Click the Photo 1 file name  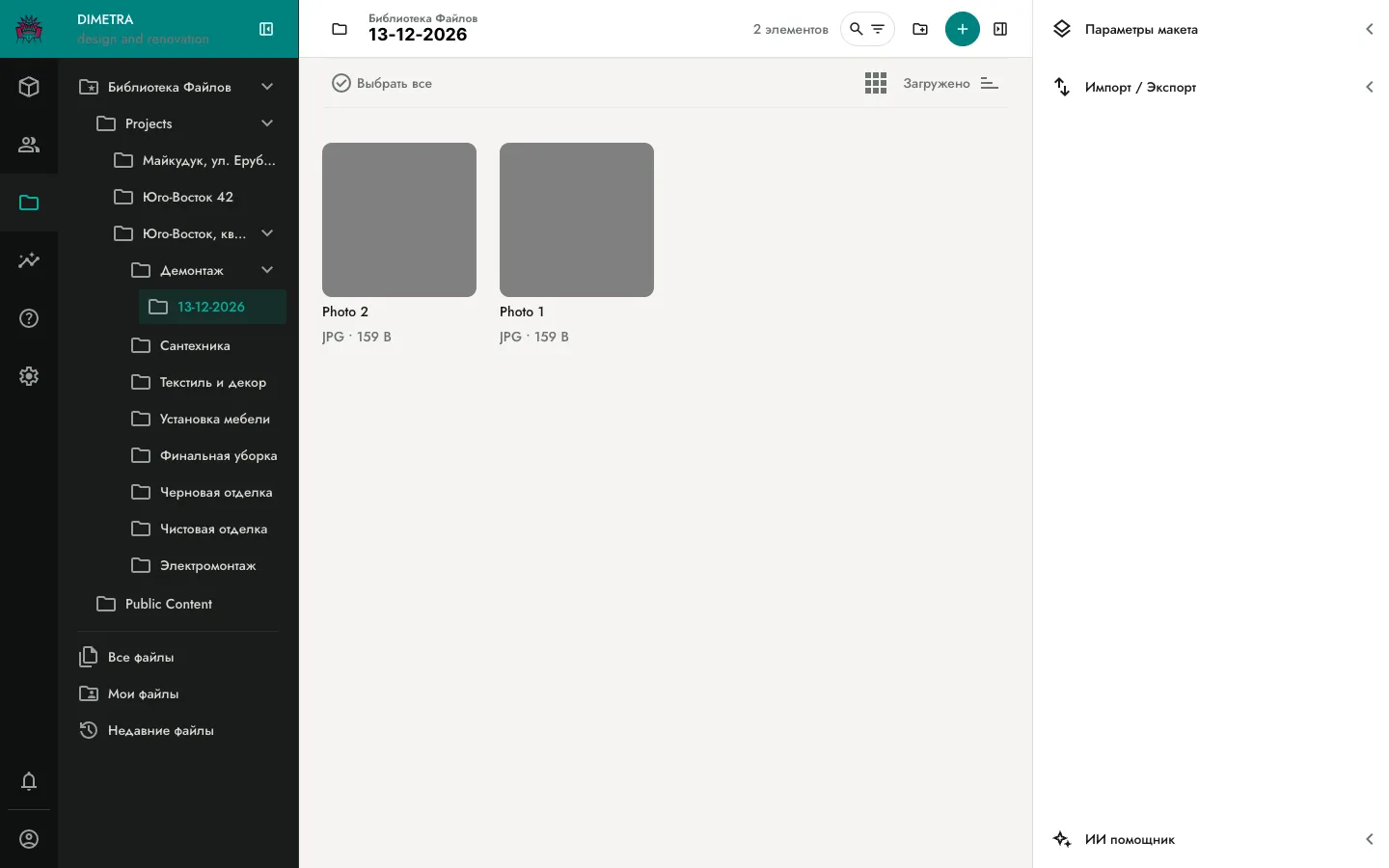[x=522, y=312]
